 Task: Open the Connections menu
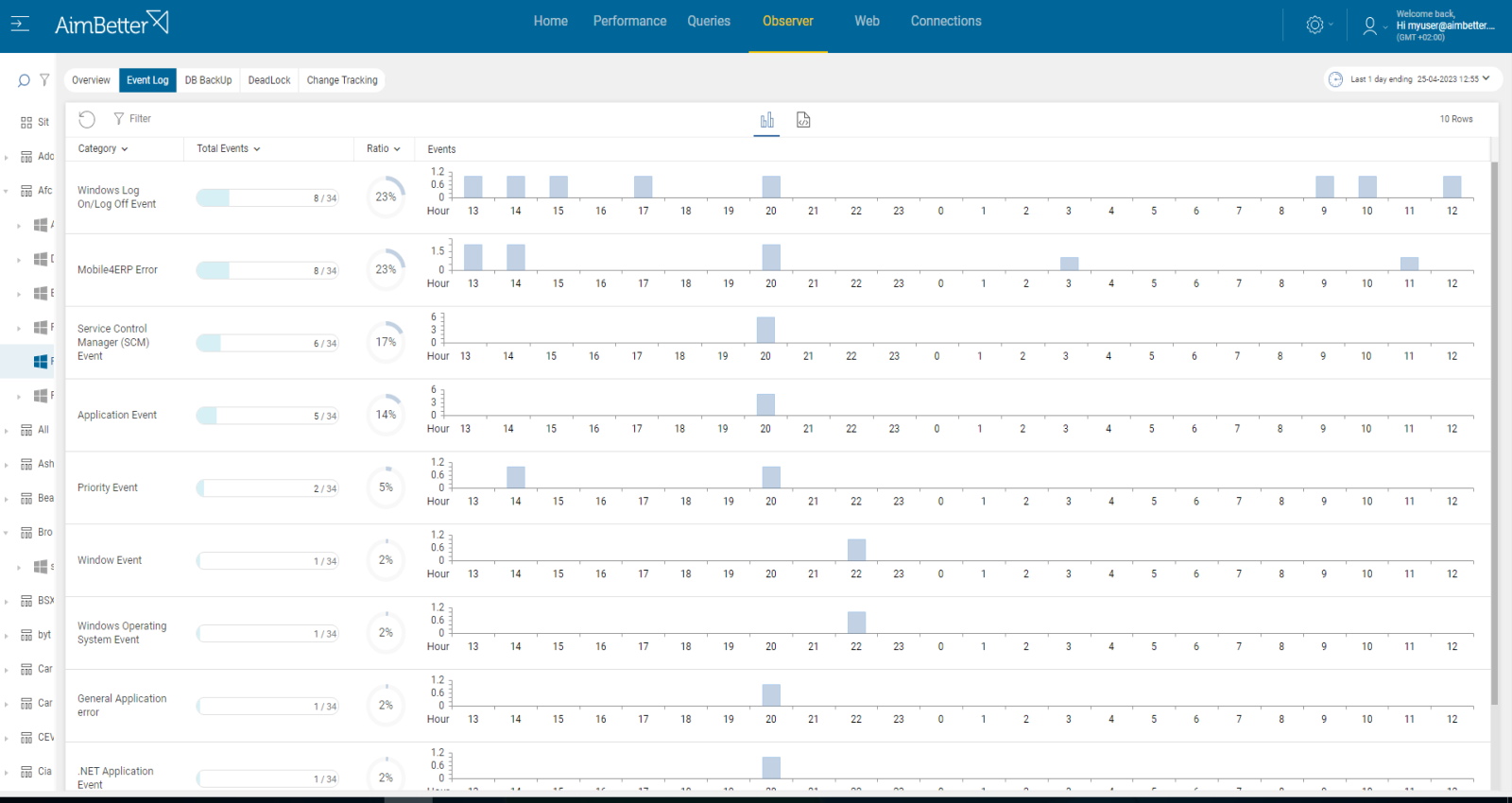[x=946, y=21]
